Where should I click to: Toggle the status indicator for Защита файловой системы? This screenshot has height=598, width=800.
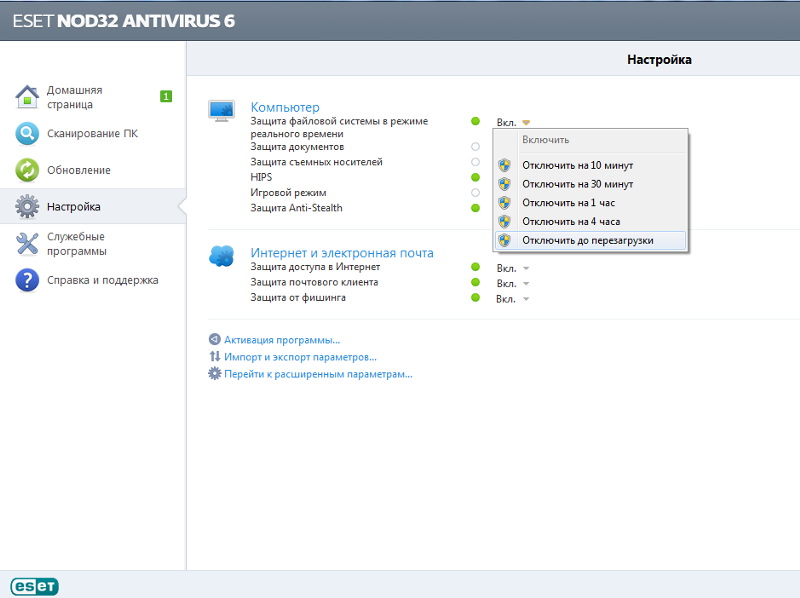[x=476, y=121]
